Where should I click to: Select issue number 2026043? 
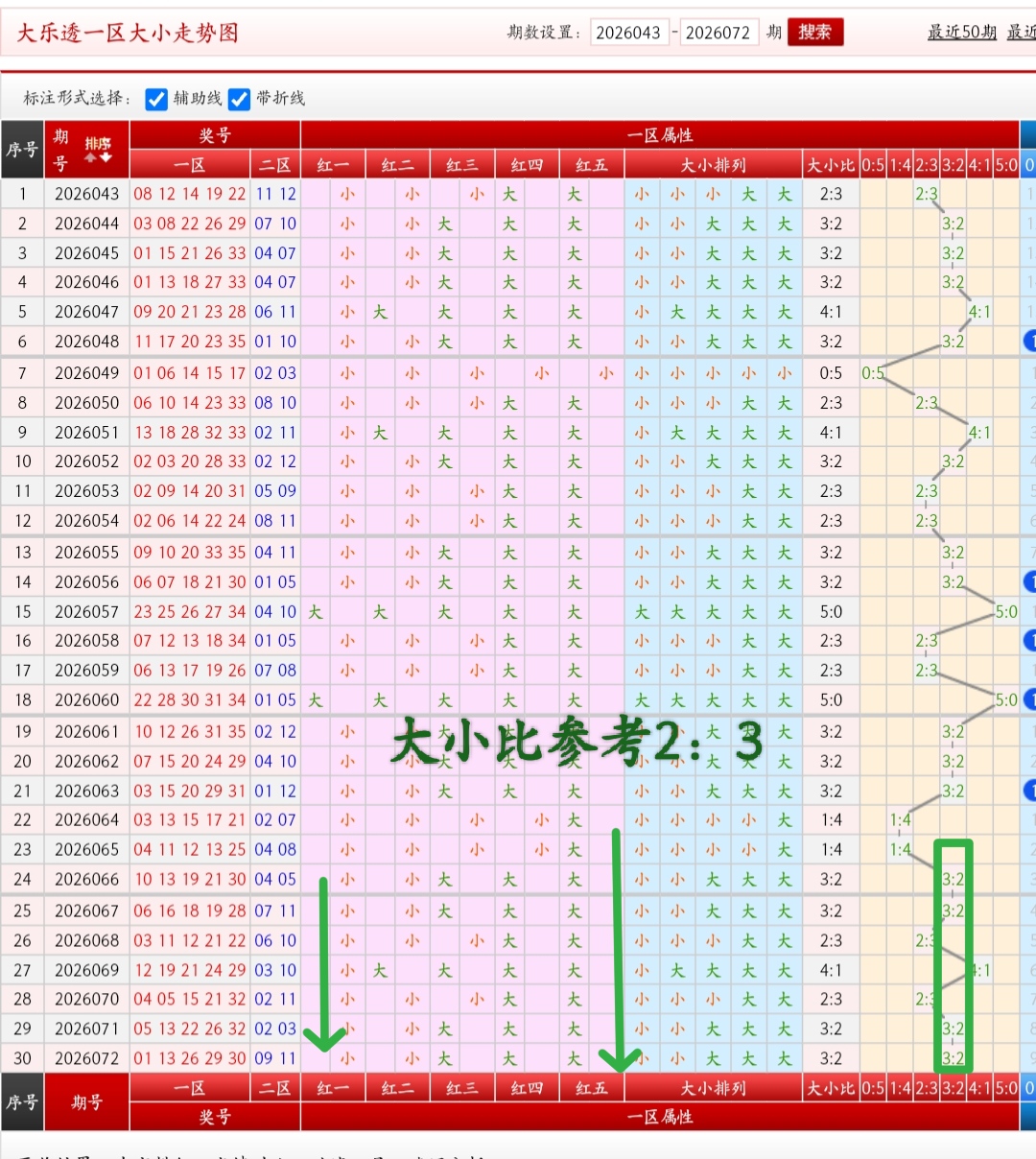tap(86, 194)
